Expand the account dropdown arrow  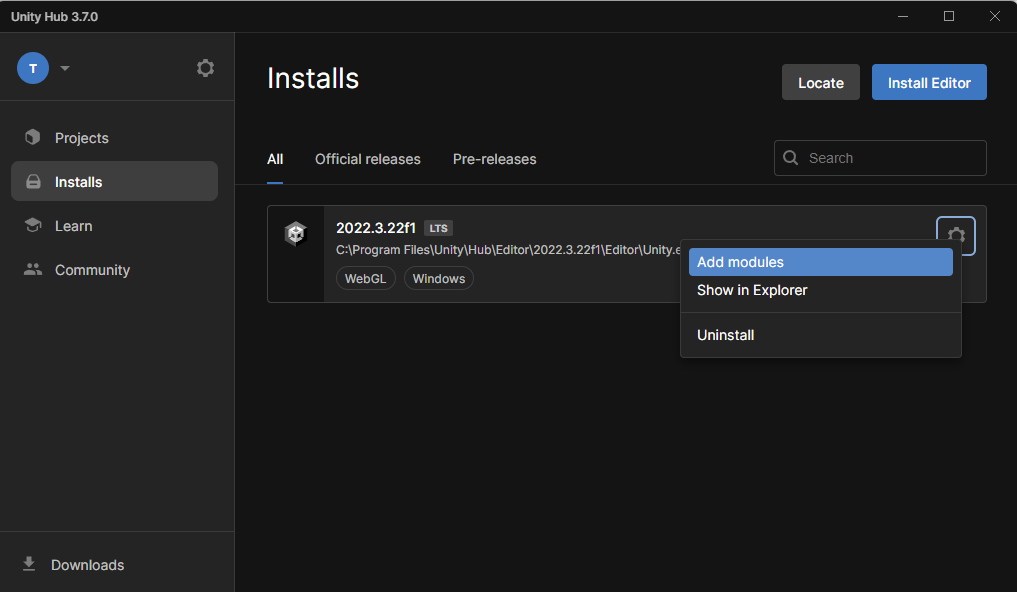(65, 68)
